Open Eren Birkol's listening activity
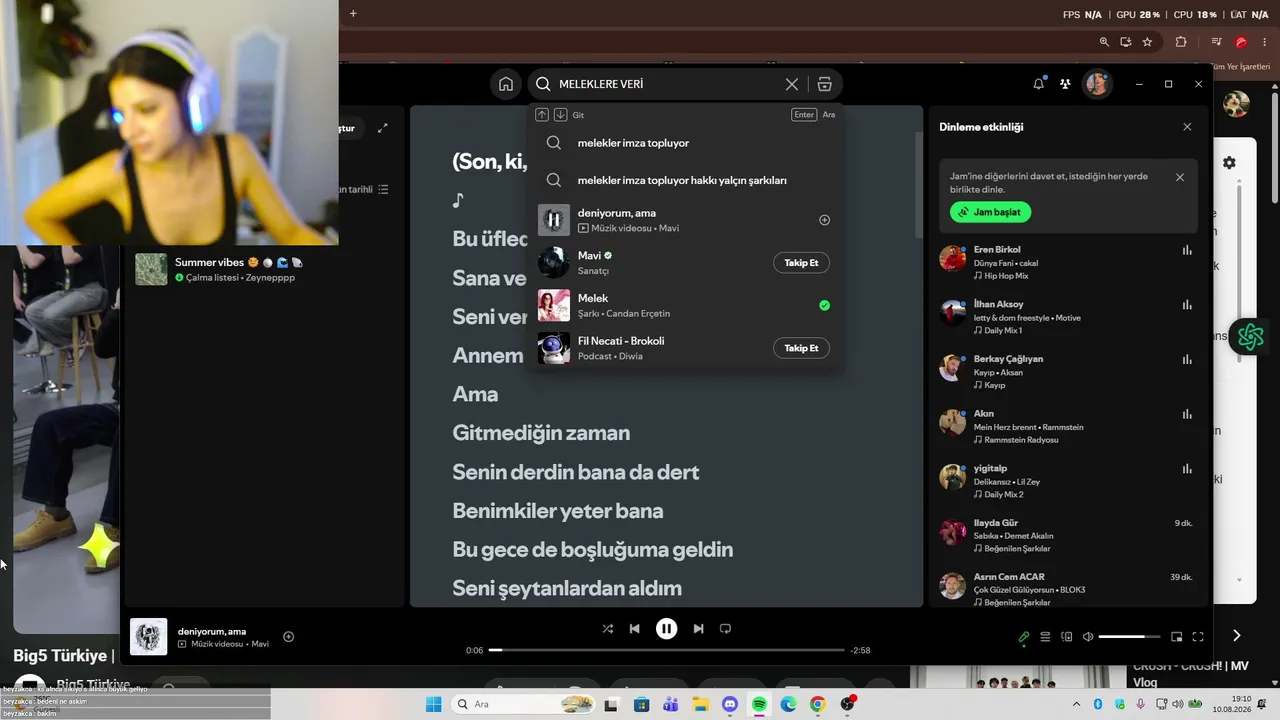 1068,262
